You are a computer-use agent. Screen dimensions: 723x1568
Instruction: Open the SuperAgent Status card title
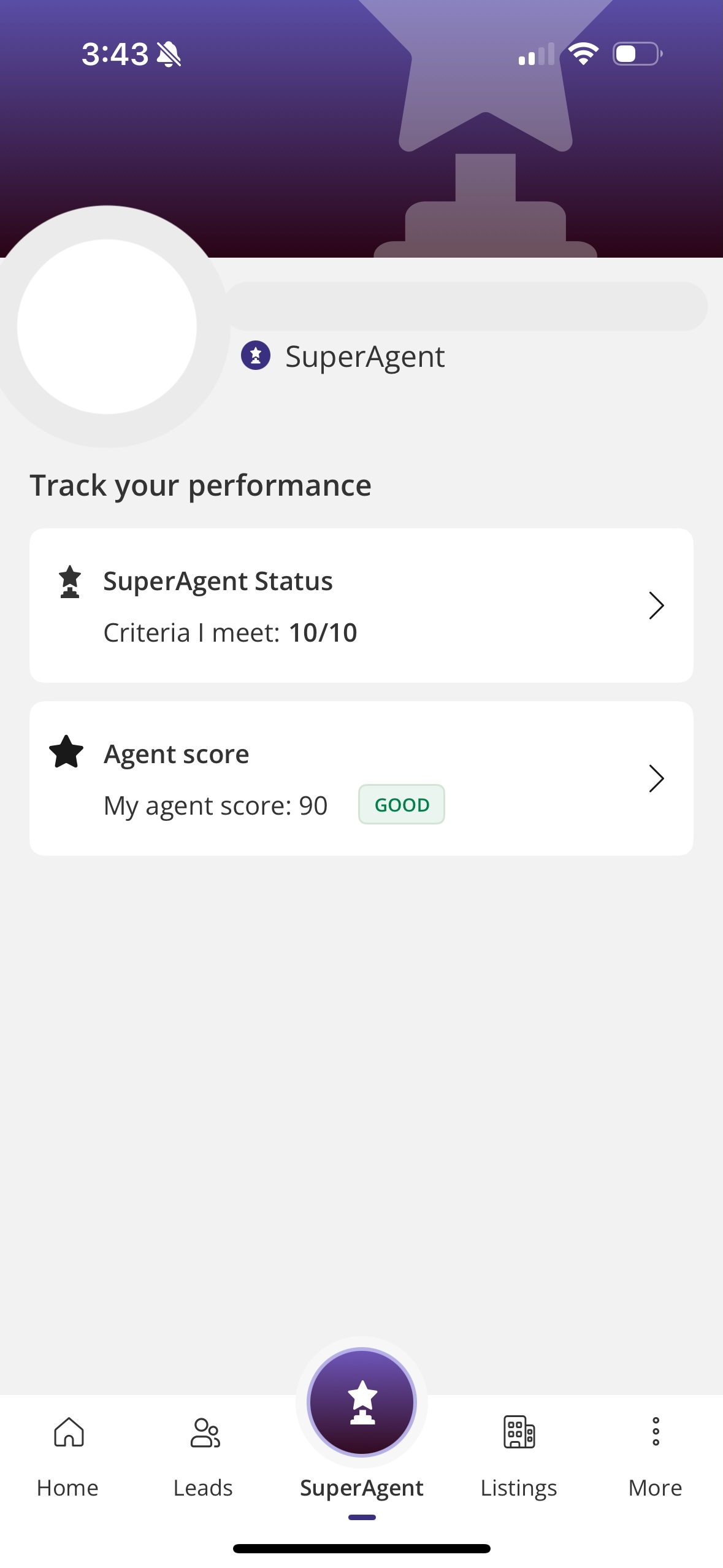tap(218, 581)
